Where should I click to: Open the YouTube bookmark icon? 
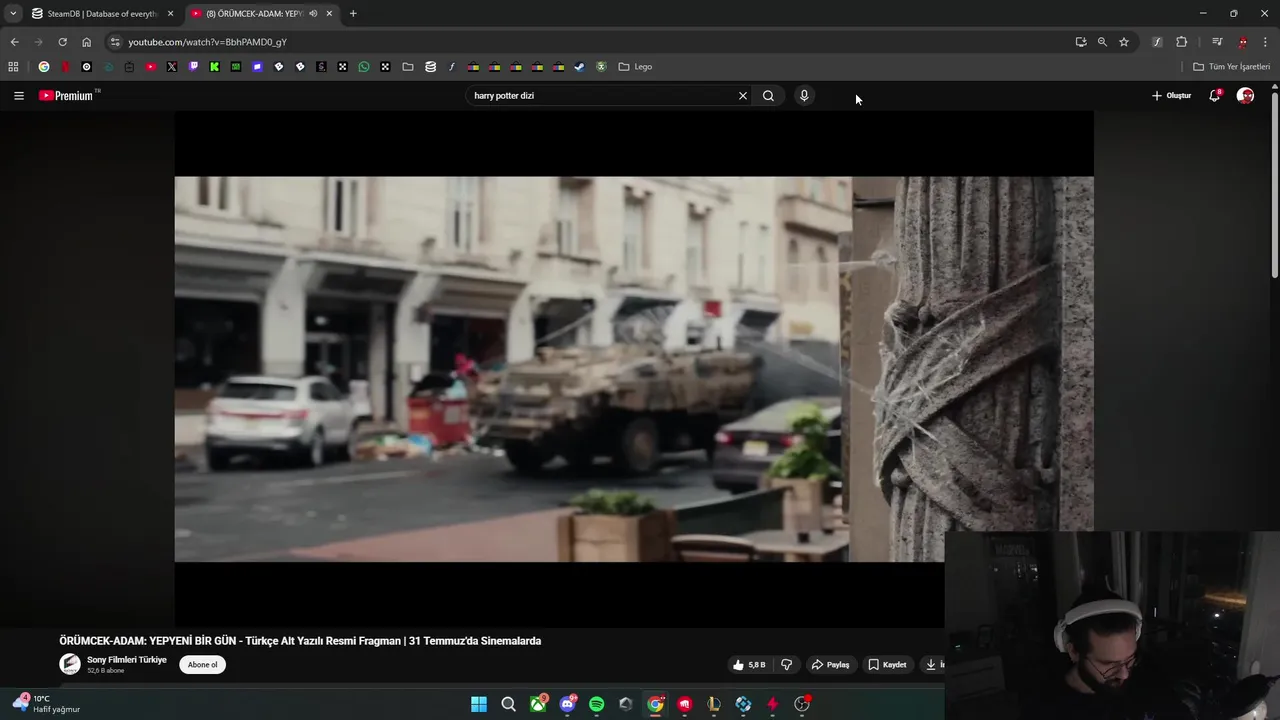151,67
